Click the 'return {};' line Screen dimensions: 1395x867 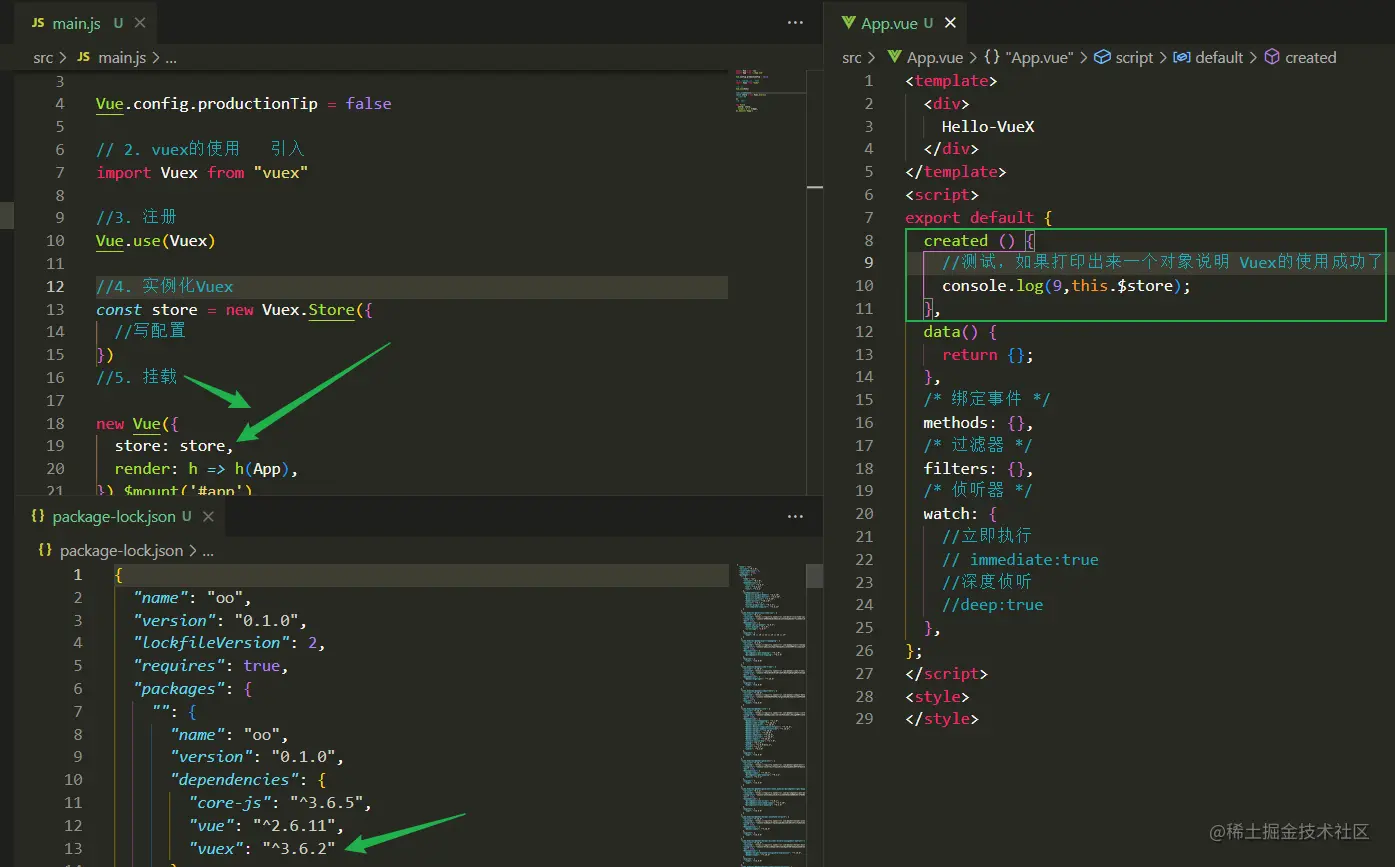(x=988, y=355)
